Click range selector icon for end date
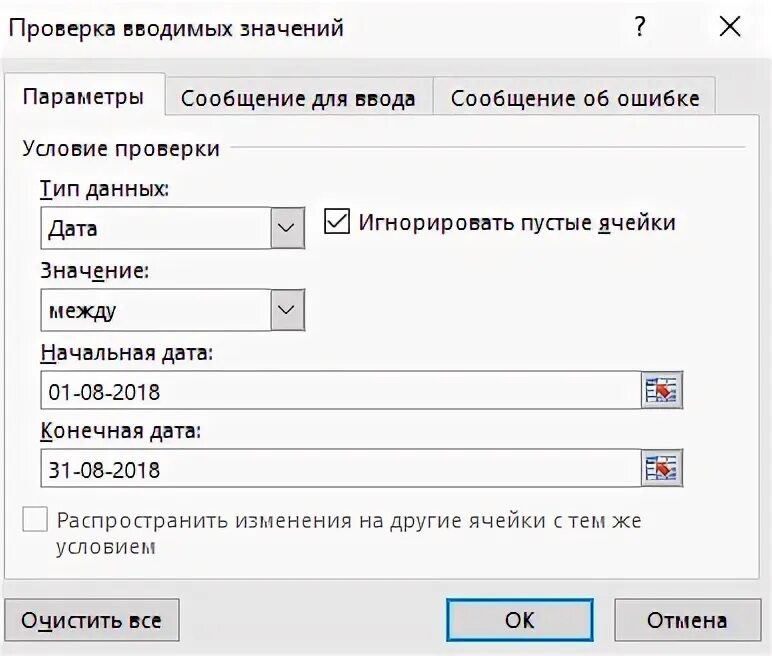Image resolution: width=772 pixels, height=656 pixels. (661, 468)
